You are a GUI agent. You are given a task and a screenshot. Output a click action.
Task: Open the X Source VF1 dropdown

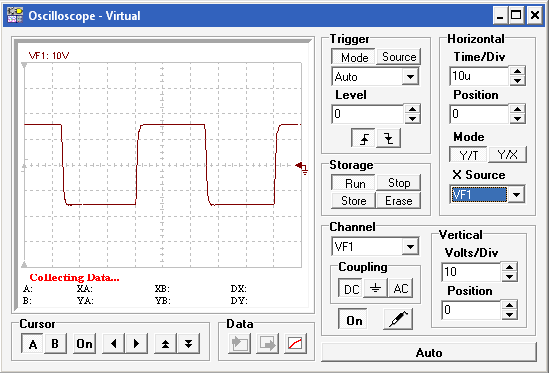coord(516,194)
